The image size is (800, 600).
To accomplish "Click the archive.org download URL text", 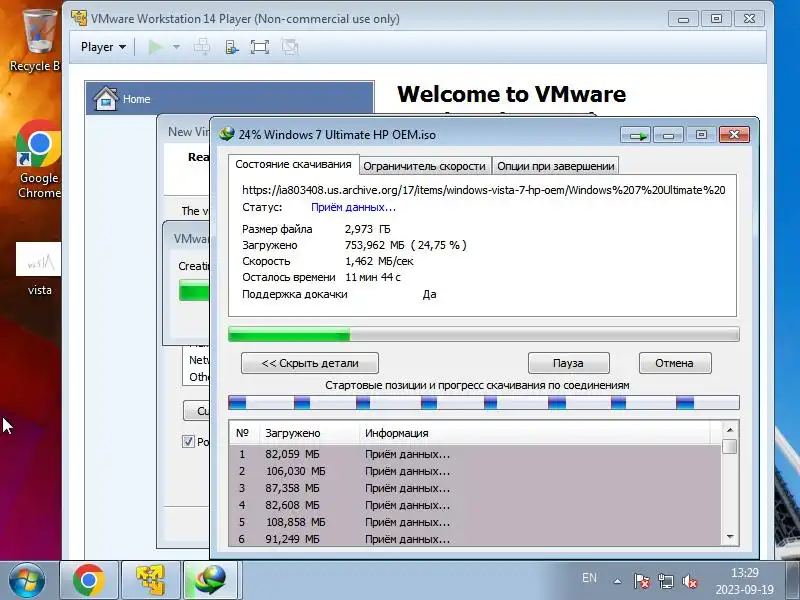I will tap(484, 190).
